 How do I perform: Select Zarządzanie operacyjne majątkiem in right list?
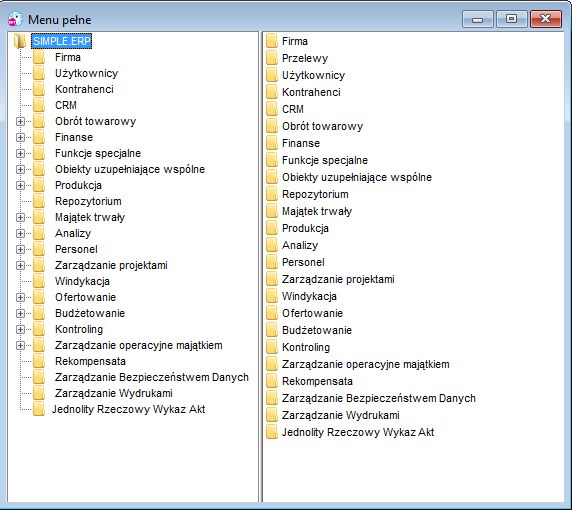coord(366,364)
